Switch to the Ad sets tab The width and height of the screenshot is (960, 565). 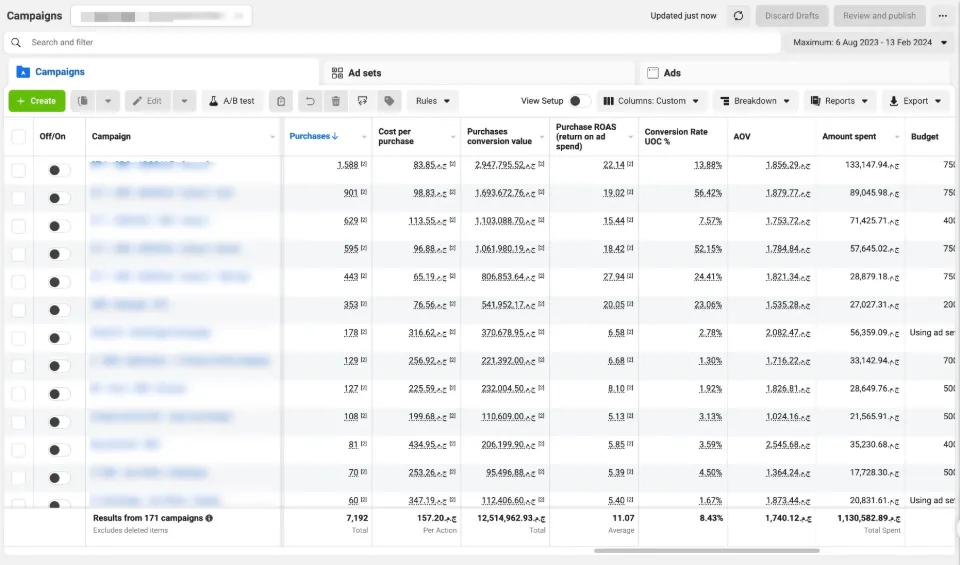pyautogui.click(x=478, y=73)
